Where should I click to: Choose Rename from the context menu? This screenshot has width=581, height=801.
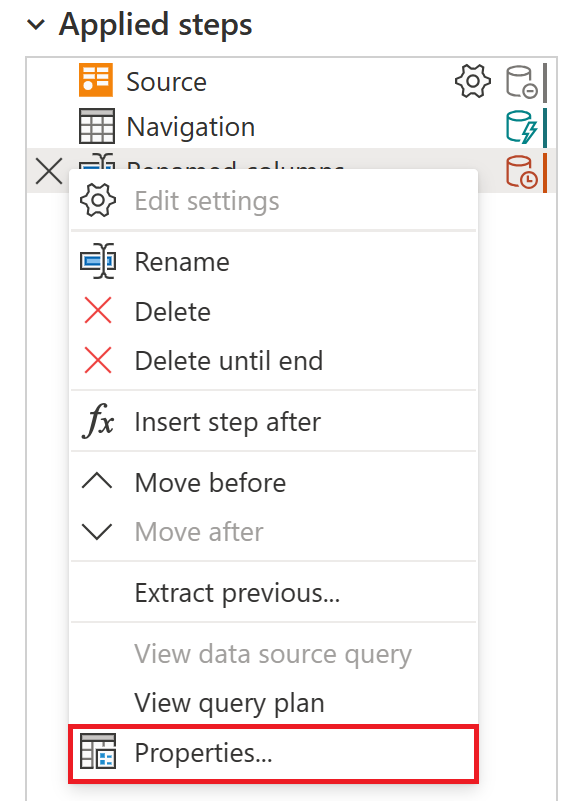click(x=182, y=261)
